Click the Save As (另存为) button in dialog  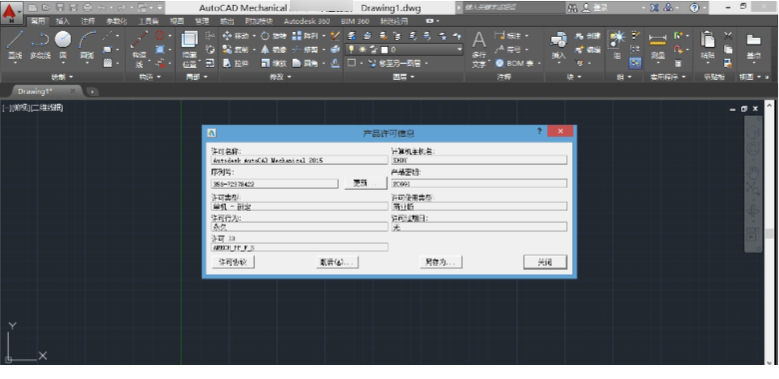tap(441, 262)
